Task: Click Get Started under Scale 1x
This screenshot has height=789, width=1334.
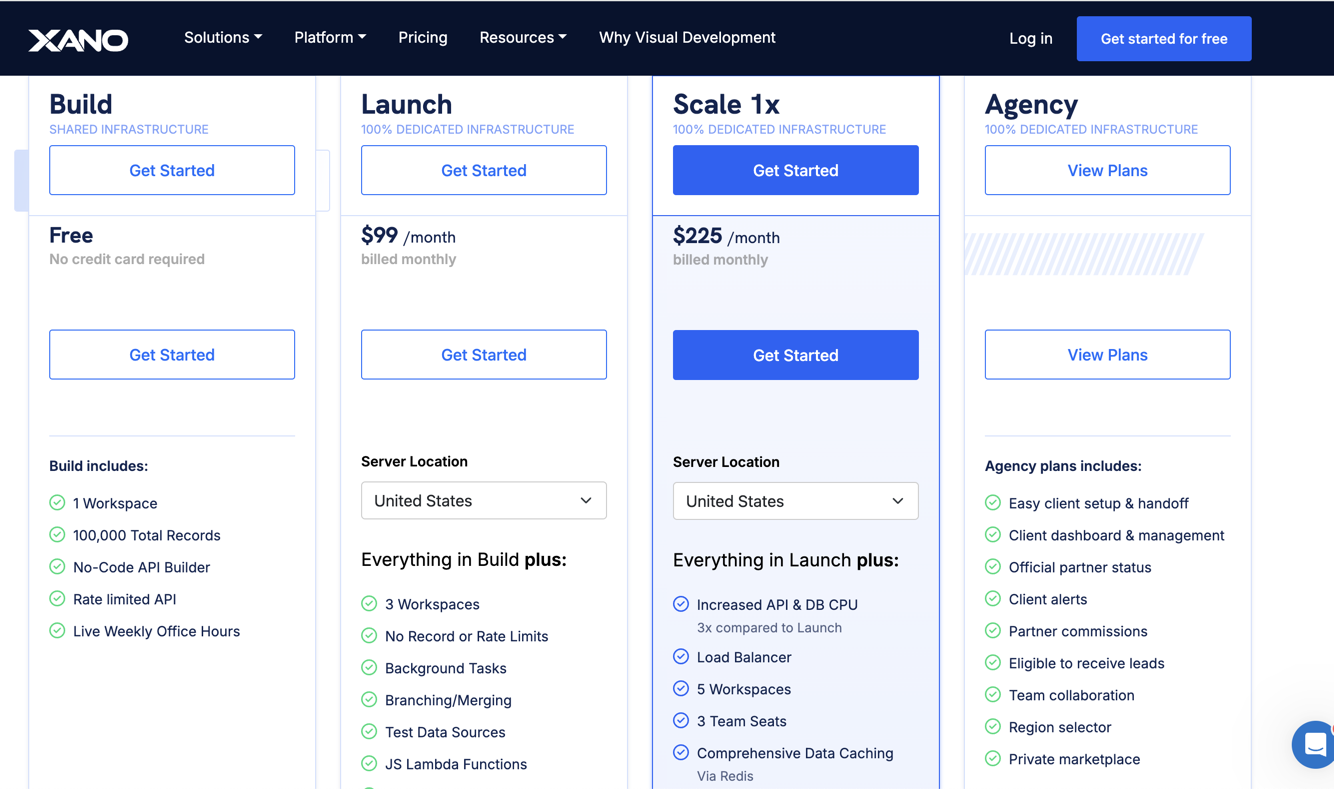Action: (795, 355)
